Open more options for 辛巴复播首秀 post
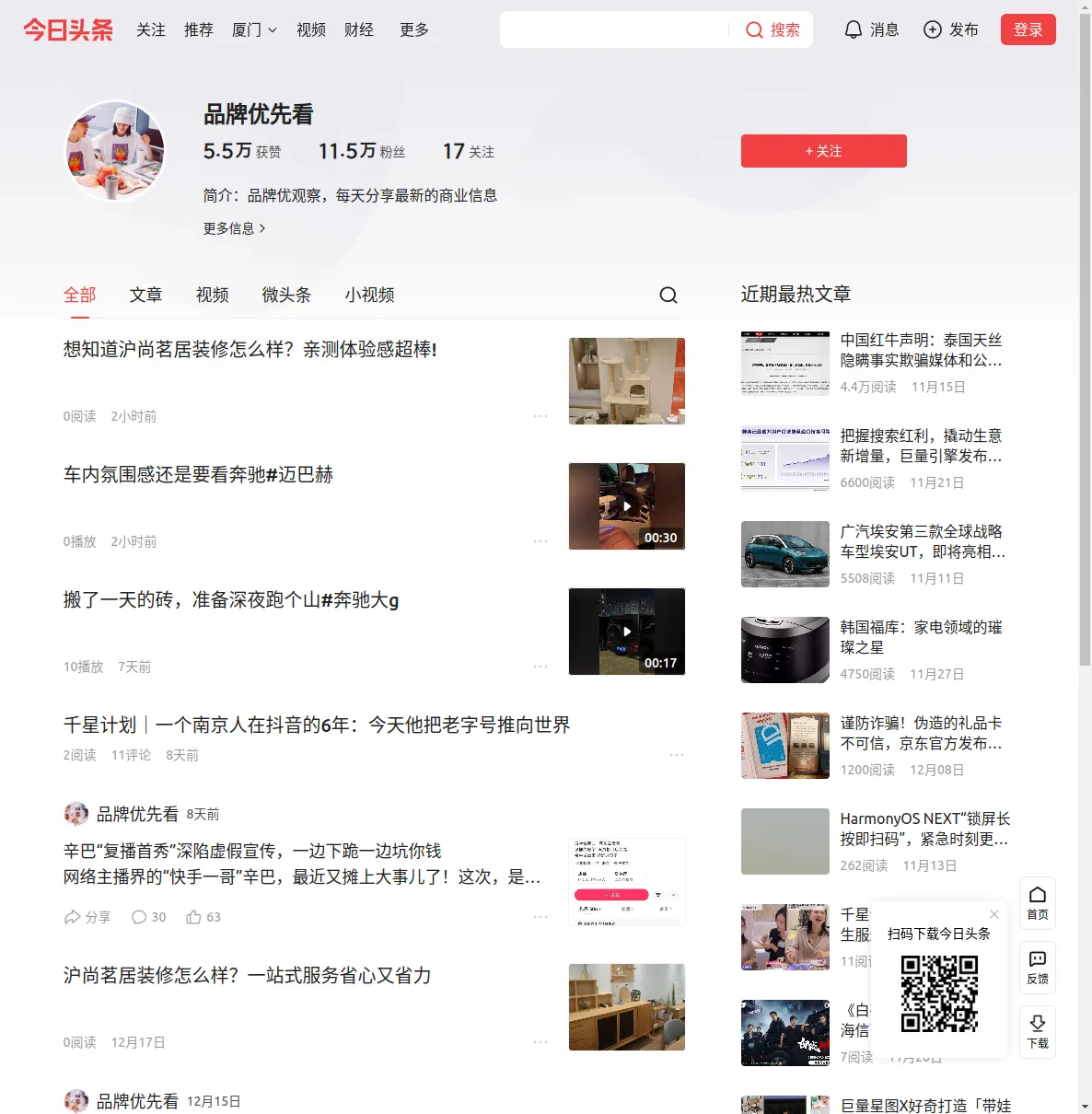This screenshot has width=1092, height=1114. [540, 917]
